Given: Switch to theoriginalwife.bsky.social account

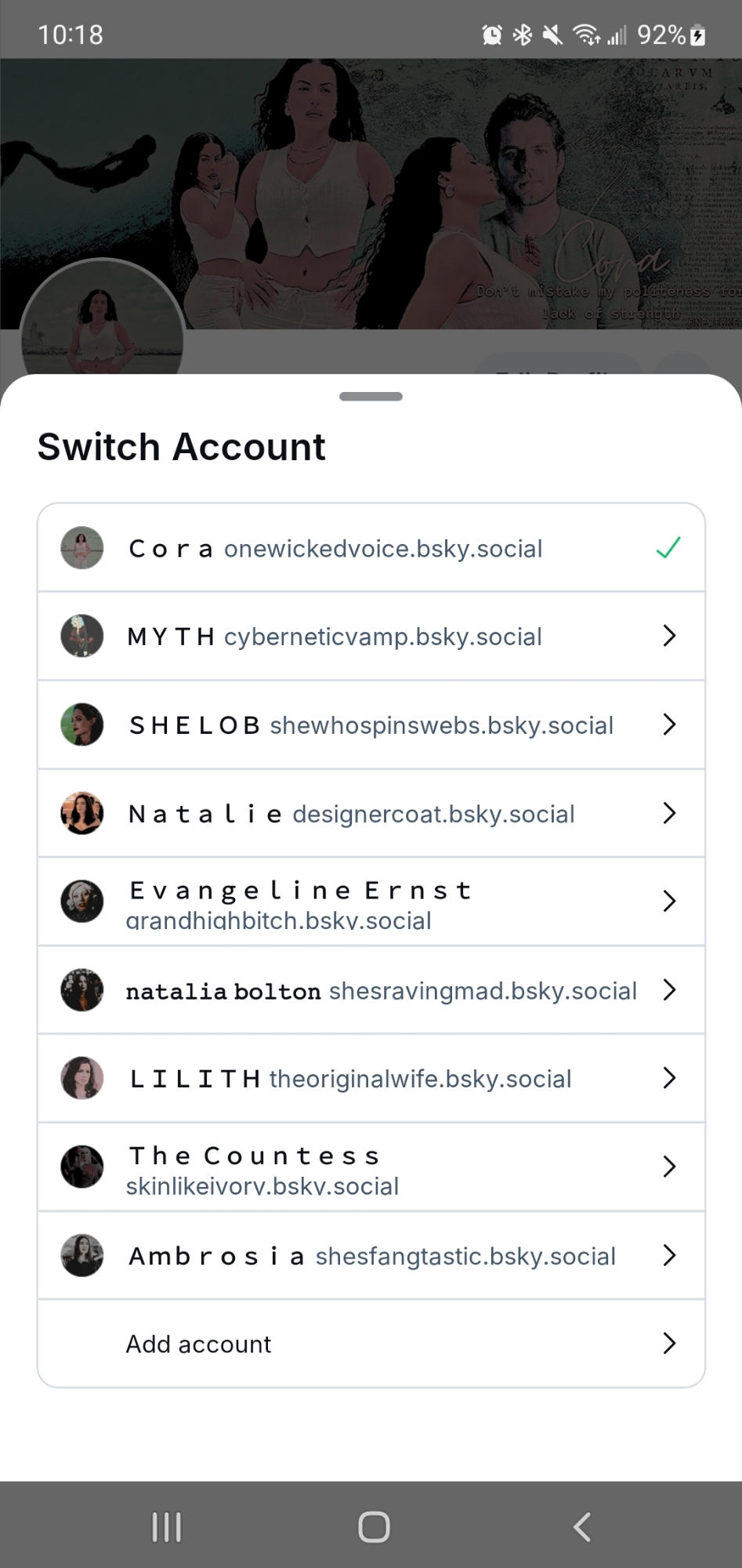Looking at the screenshot, I should coord(420,1079).
